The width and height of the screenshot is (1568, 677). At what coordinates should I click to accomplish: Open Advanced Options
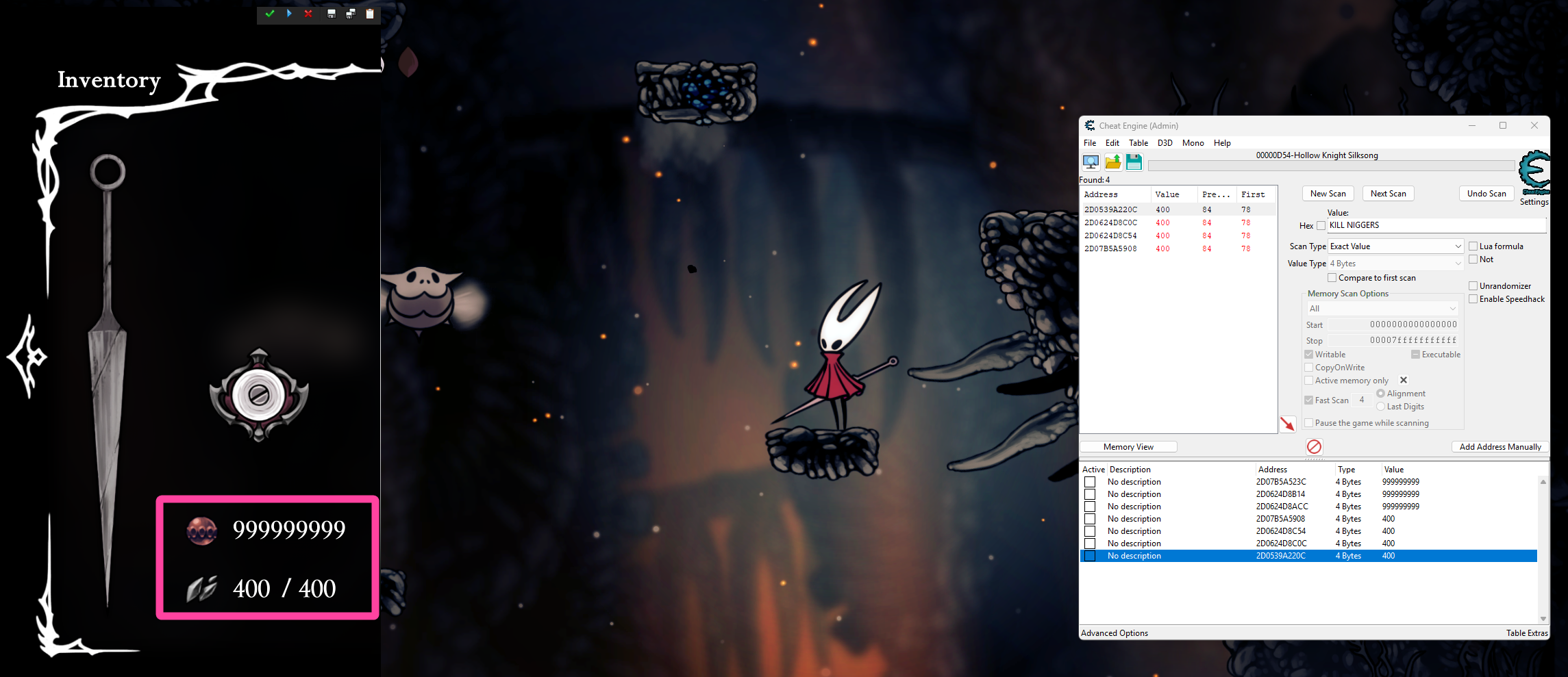1115,633
